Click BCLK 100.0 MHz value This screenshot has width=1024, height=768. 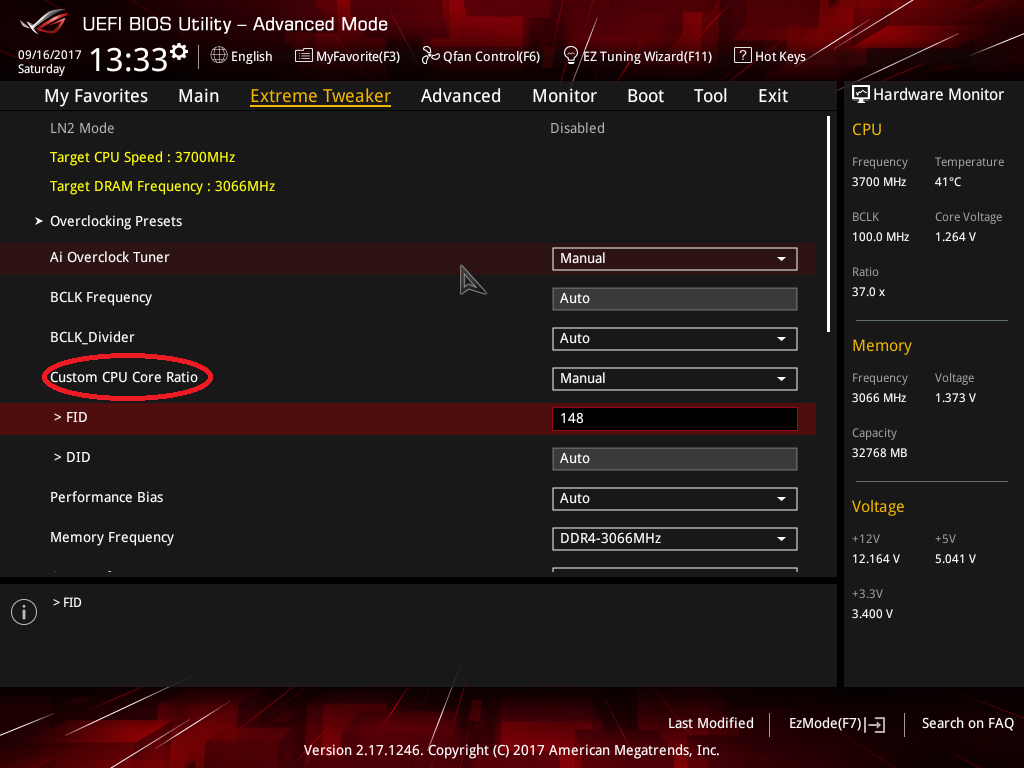[x=880, y=237]
